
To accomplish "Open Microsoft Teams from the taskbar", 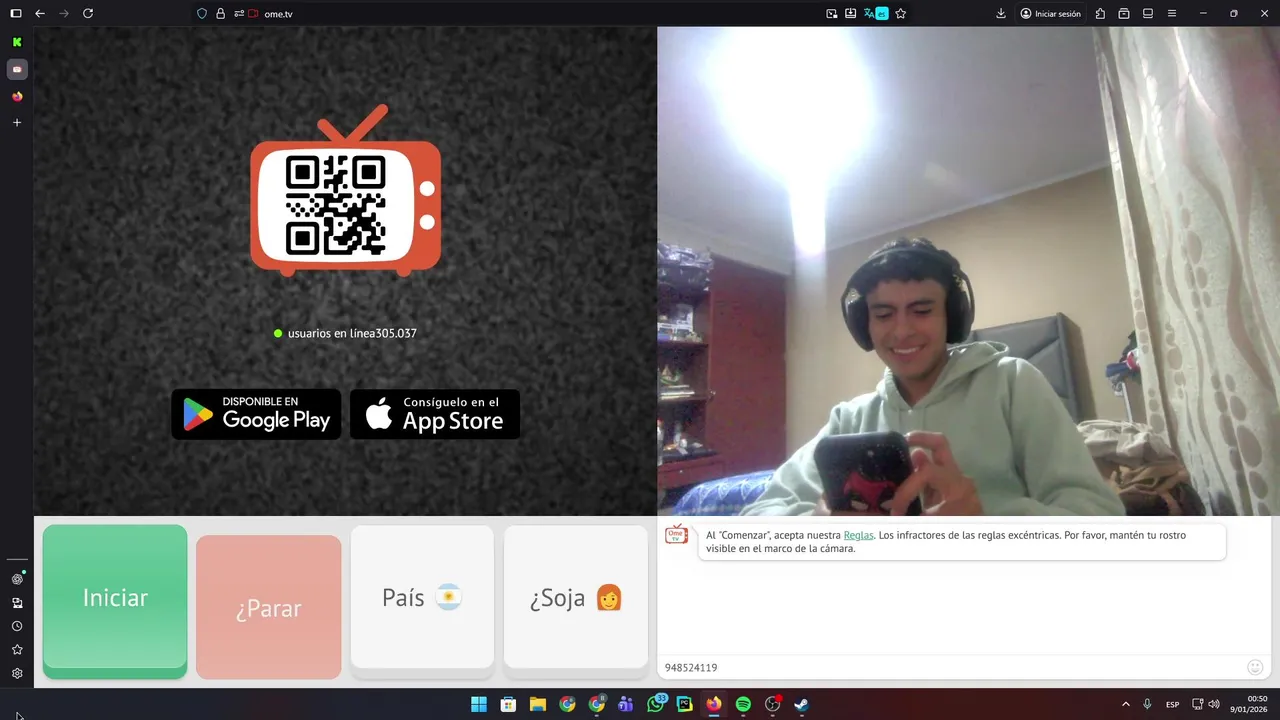I will coord(626,704).
